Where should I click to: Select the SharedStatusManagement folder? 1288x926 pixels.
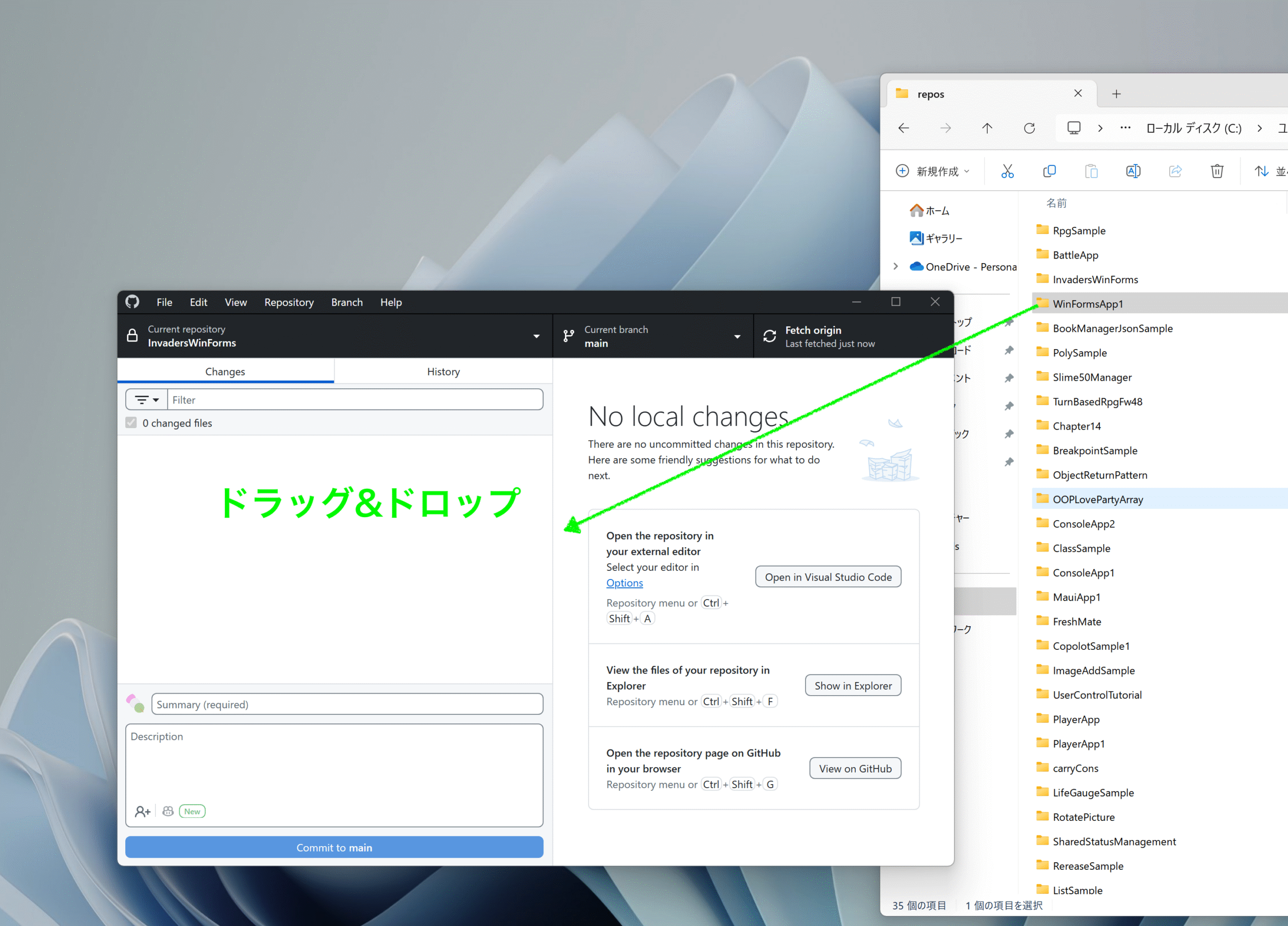pos(1114,841)
